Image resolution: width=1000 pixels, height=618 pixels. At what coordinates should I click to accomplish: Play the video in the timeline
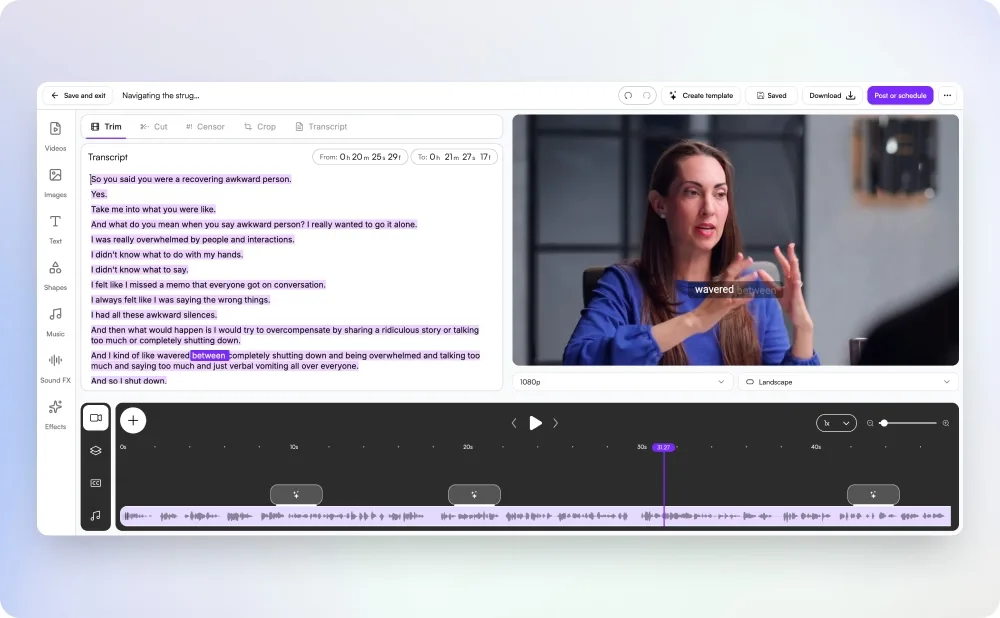535,423
